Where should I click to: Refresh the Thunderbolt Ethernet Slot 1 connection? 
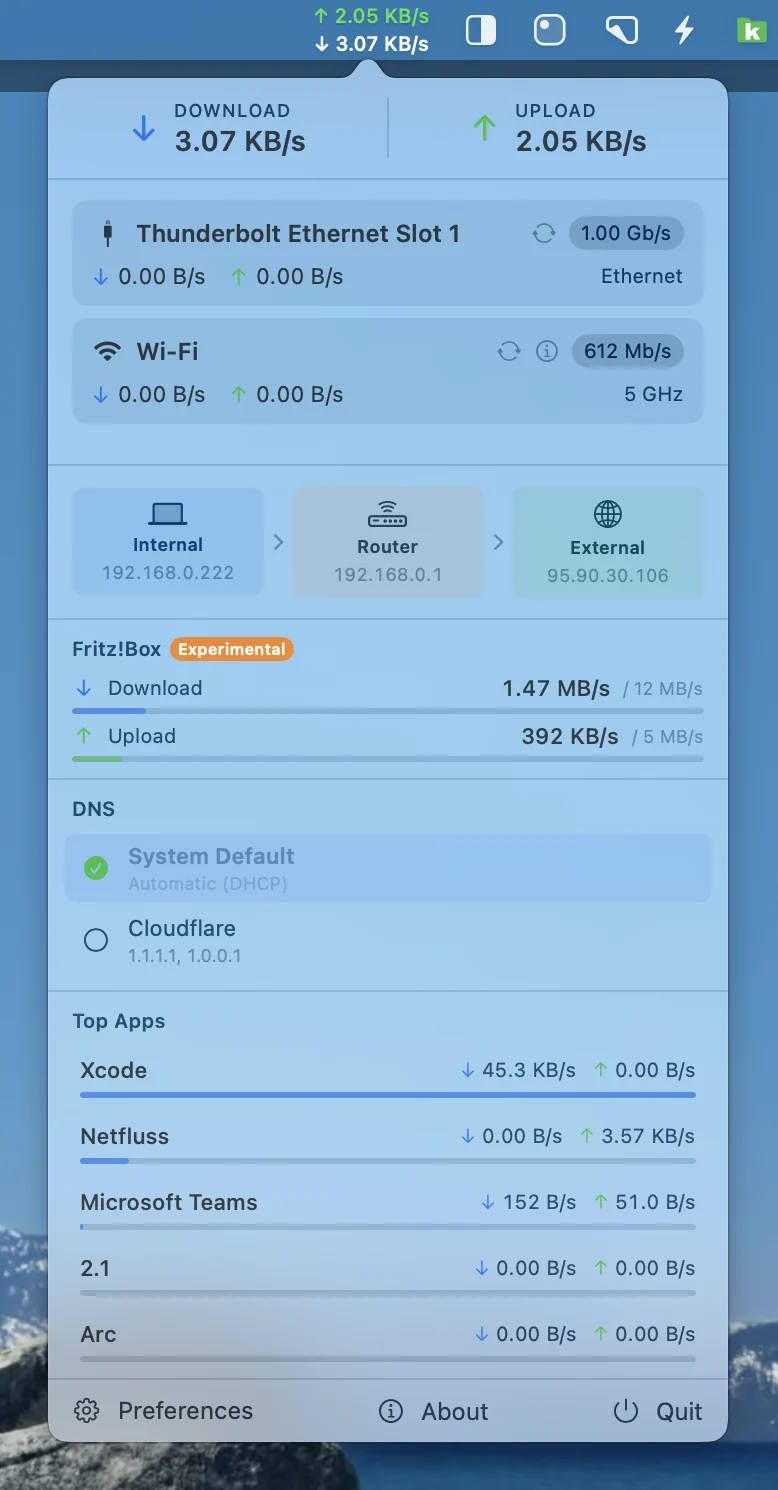pyautogui.click(x=544, y=234)
